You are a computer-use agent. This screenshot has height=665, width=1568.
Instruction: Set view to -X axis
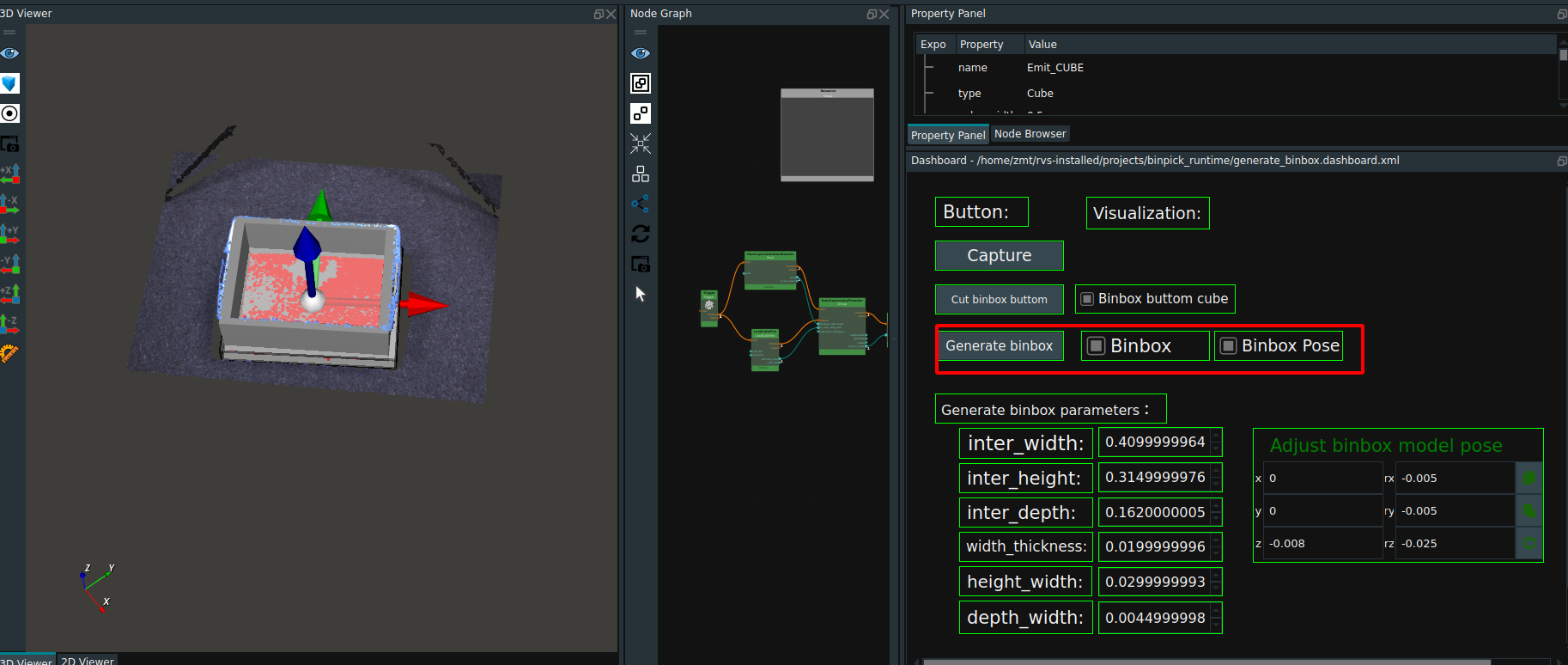click(9, 204)
